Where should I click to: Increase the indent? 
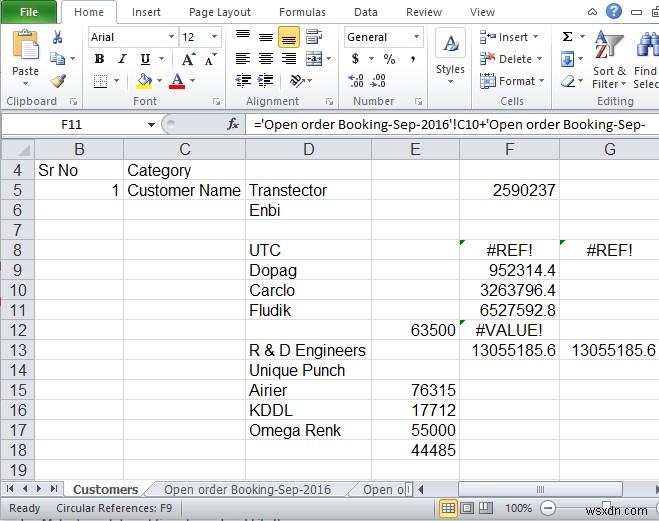pyautogui.click(x=266, y=80)
